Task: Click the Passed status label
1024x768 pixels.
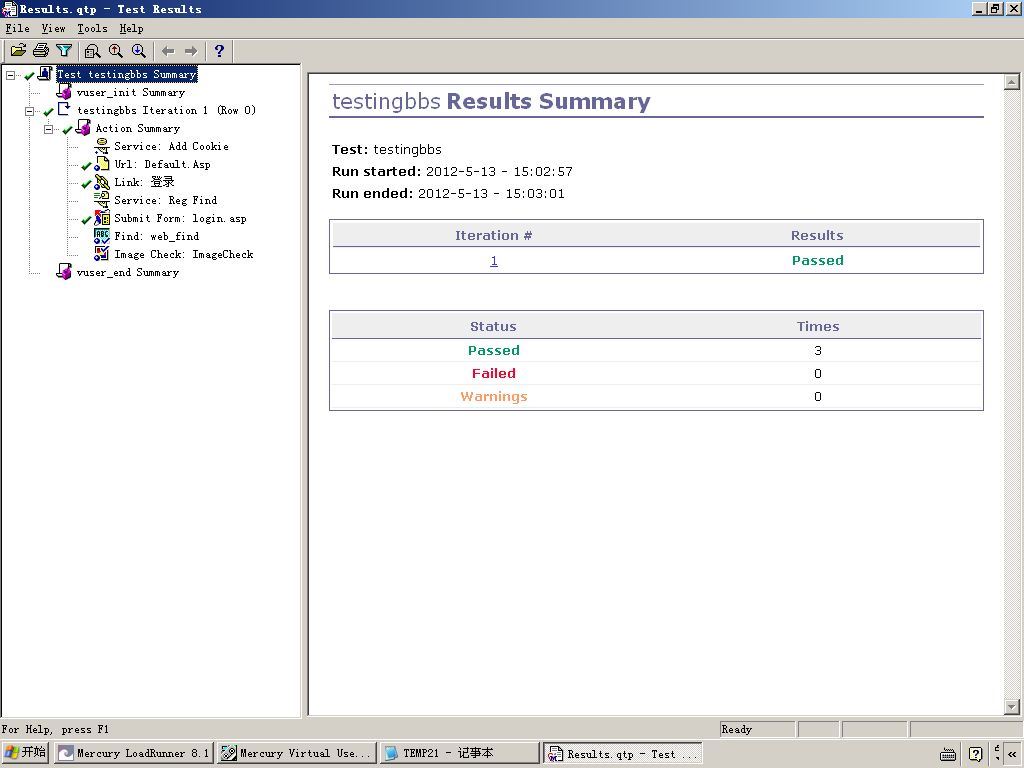Action: click(x=494, y=351)
